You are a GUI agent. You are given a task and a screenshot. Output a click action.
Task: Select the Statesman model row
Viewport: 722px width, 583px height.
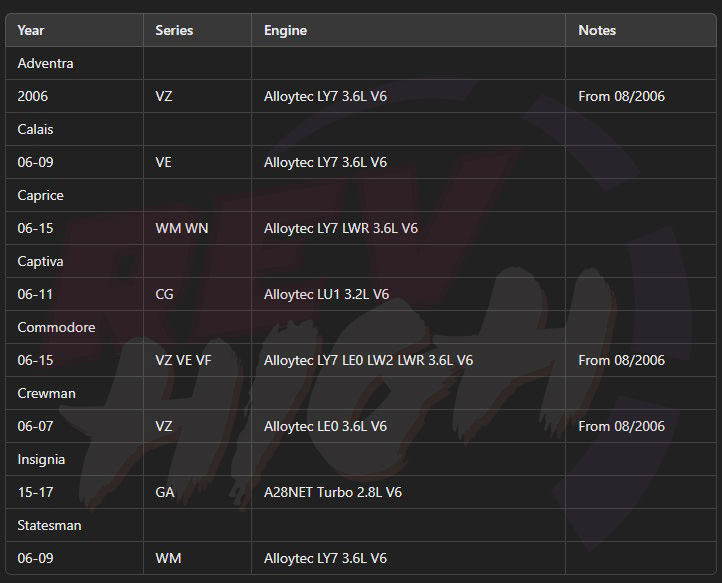[x=361, y=525]
